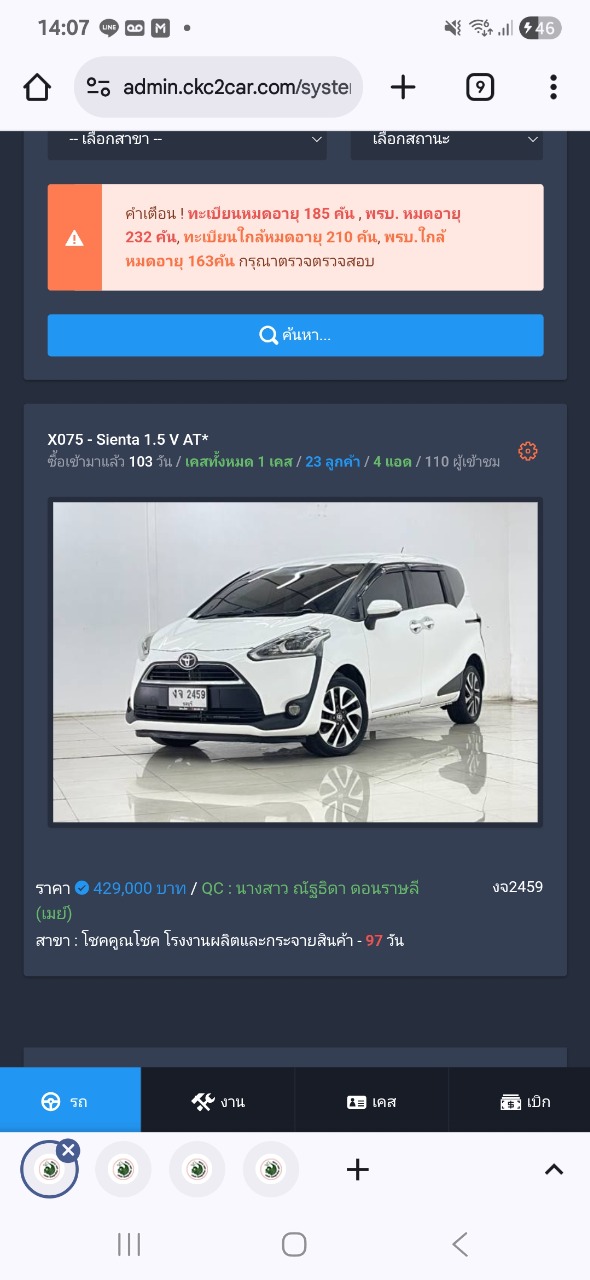This screenshot has height=1280, width=590.
Task: Select the second tab in the tab group
Action: (x=123, y=1169)
